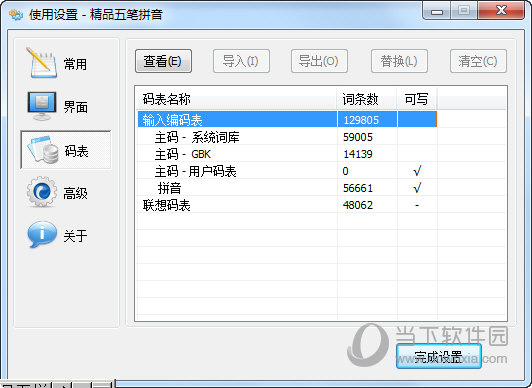Click the 完成设置 button

point(439,356)
